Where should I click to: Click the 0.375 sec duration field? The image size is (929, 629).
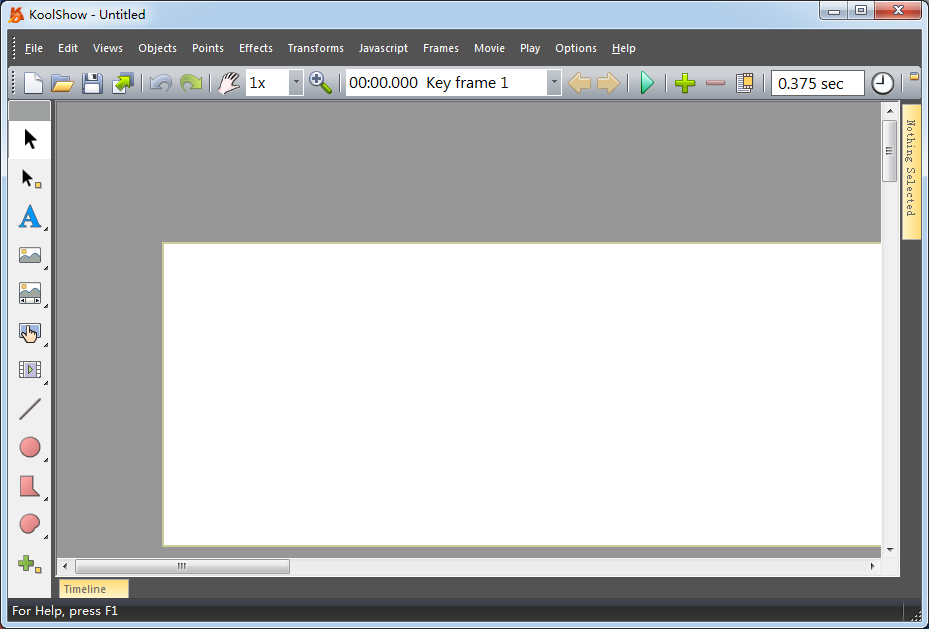tap(818, 84)
